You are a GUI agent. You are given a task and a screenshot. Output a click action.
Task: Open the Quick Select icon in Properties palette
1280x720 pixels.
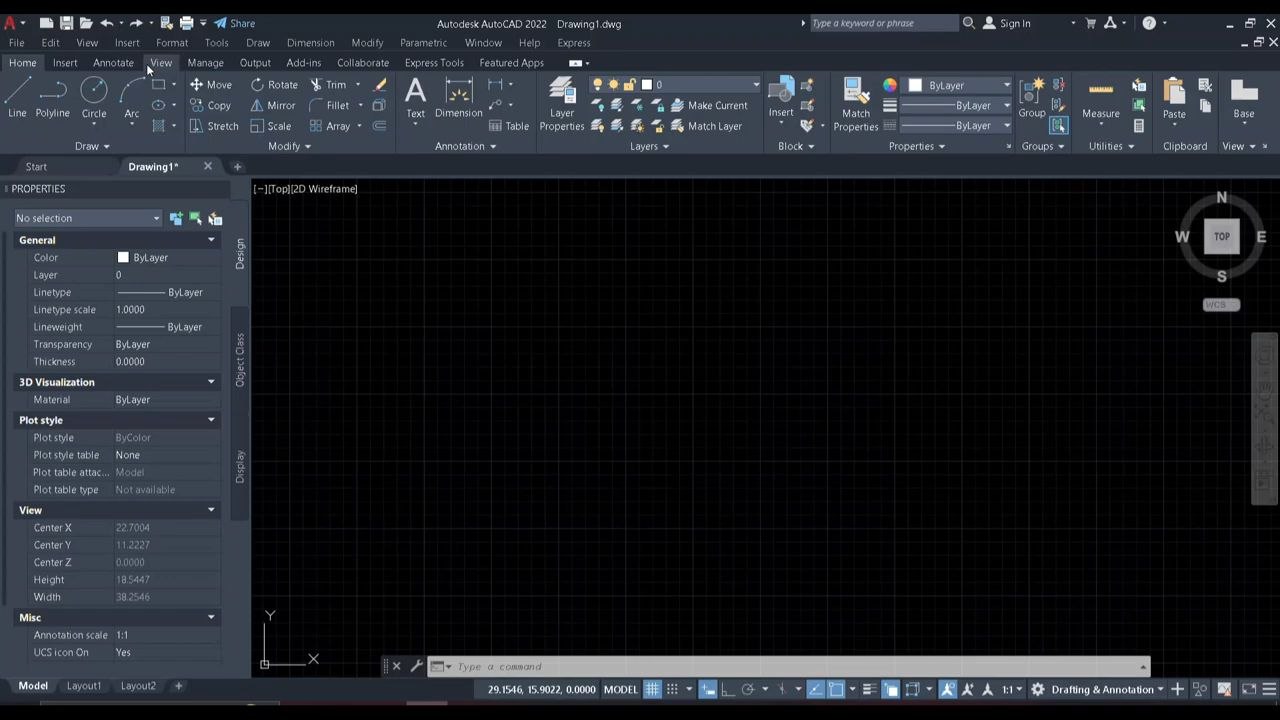(x=215, y=218)
